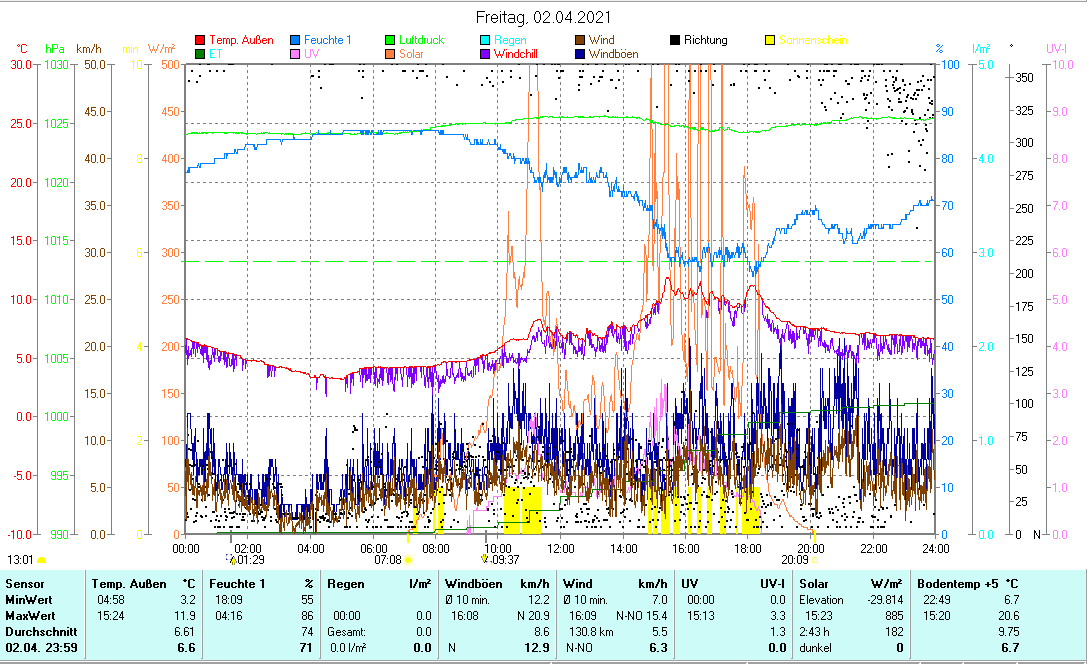The height and width of the screenshot is (664, 1087).
Task: Click the red Temp. Außen legend square
Action: coord(200,40)
